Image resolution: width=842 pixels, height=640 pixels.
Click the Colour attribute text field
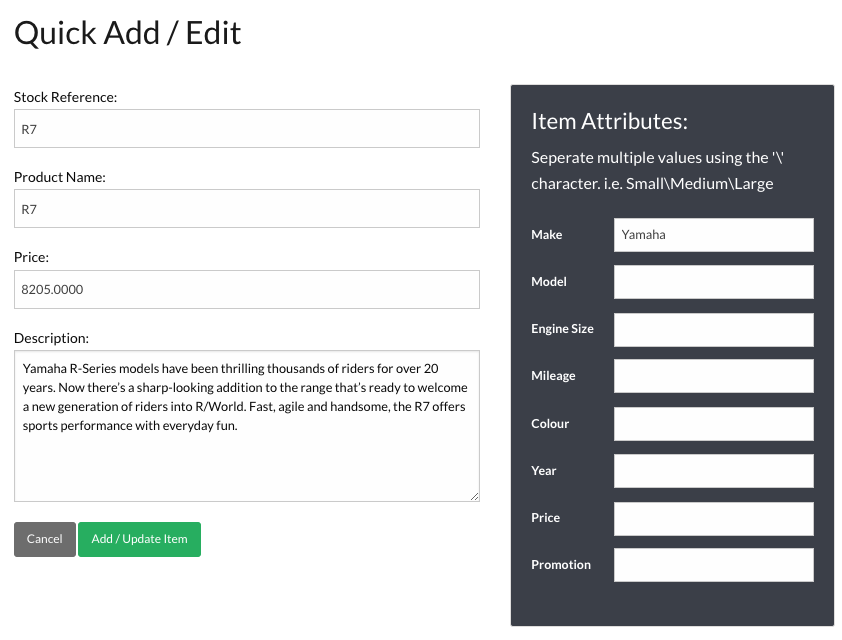(x=713, y=424)
